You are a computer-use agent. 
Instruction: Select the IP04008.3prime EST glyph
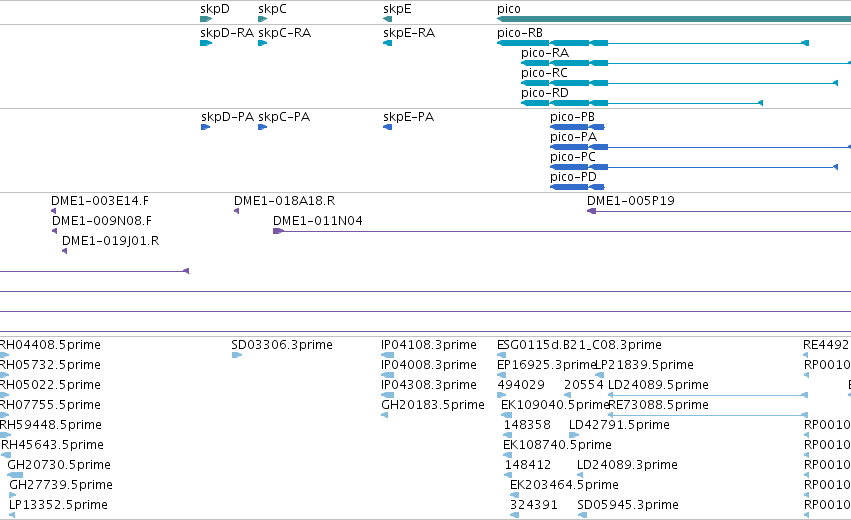coord(388,375)
